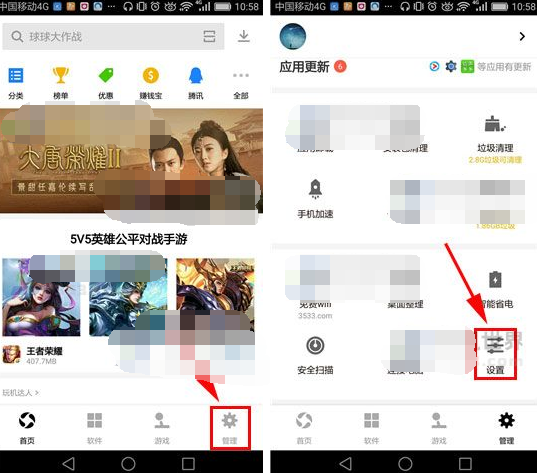Switch to 游戏 tab in right screen
537x473 pixels.
[x=439, y=428]
